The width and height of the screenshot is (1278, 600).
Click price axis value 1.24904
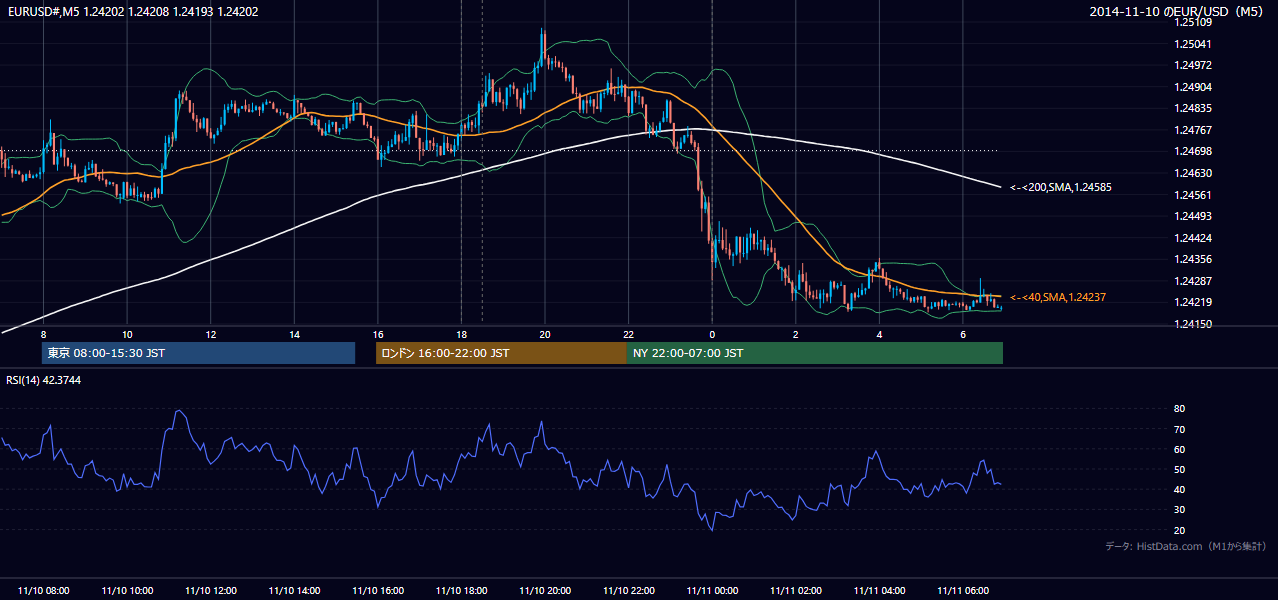coord(1192,87)
